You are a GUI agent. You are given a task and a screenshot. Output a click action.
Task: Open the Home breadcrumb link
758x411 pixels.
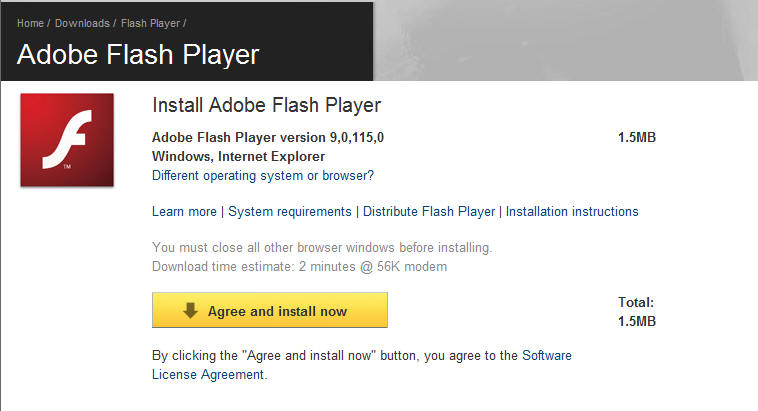[x=30, y=23]
